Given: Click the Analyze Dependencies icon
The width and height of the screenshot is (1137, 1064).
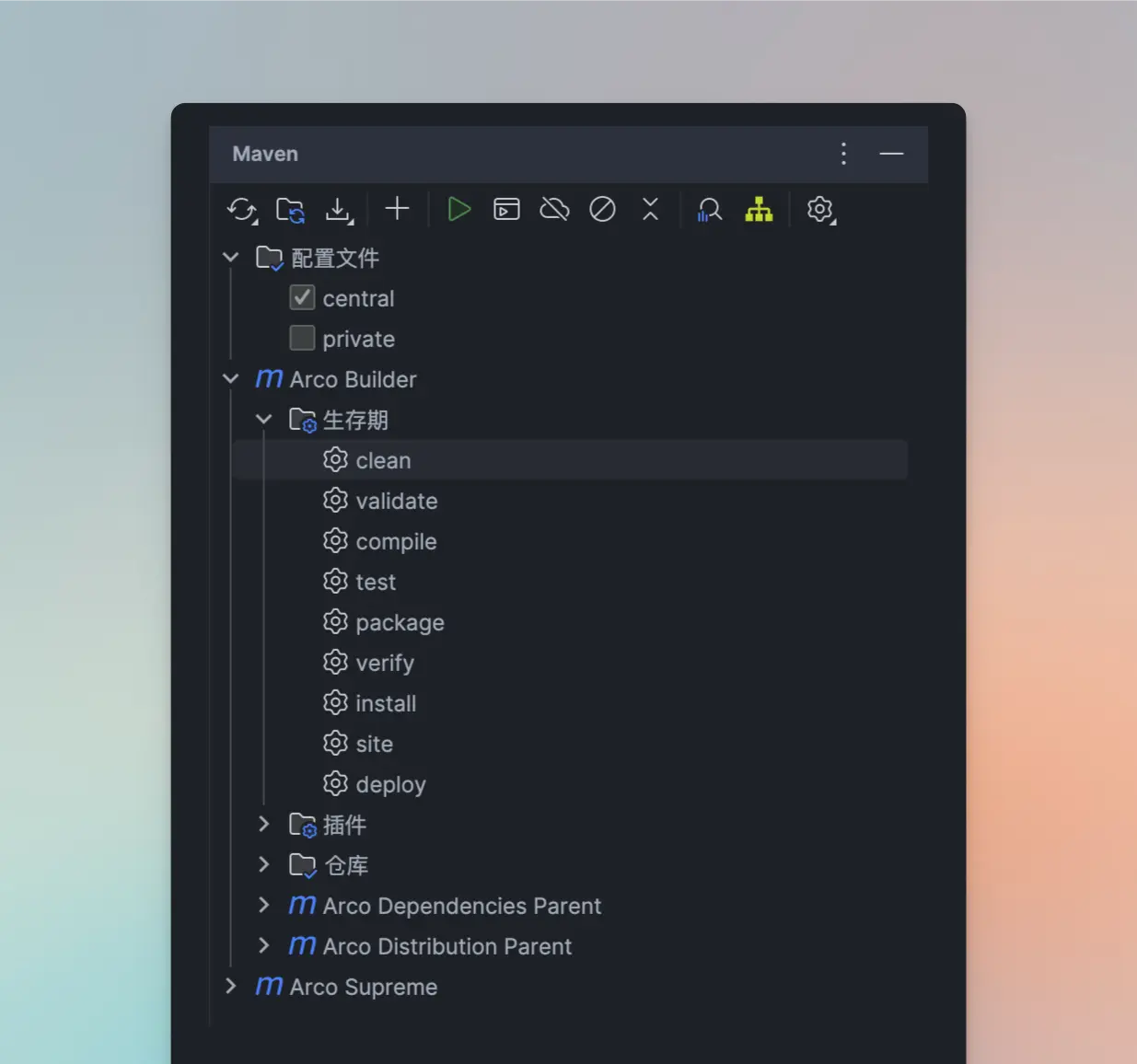Looking at the screenshot, I should point(709,210).
